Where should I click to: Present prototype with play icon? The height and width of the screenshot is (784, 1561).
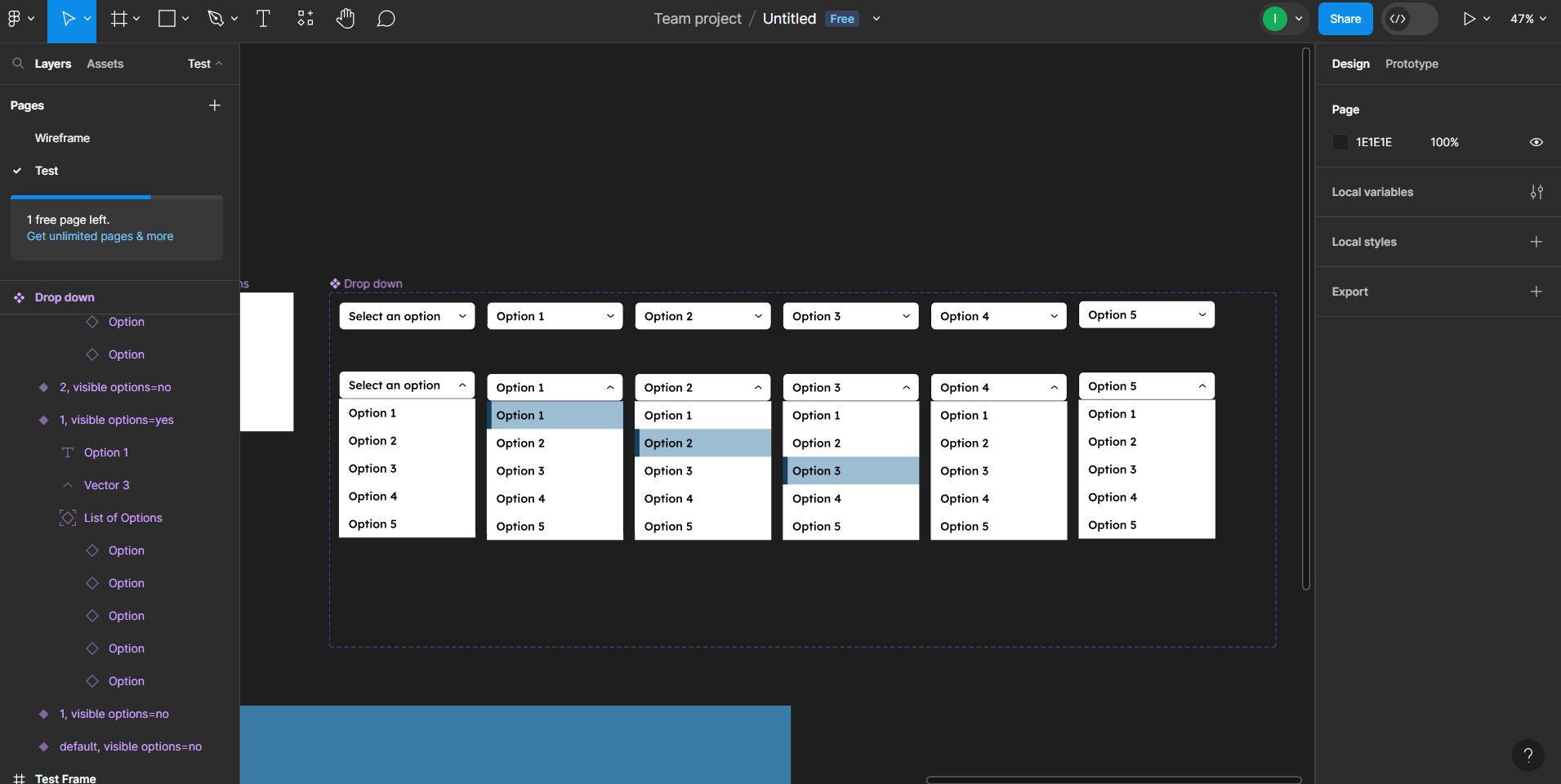pos(1469,19)
